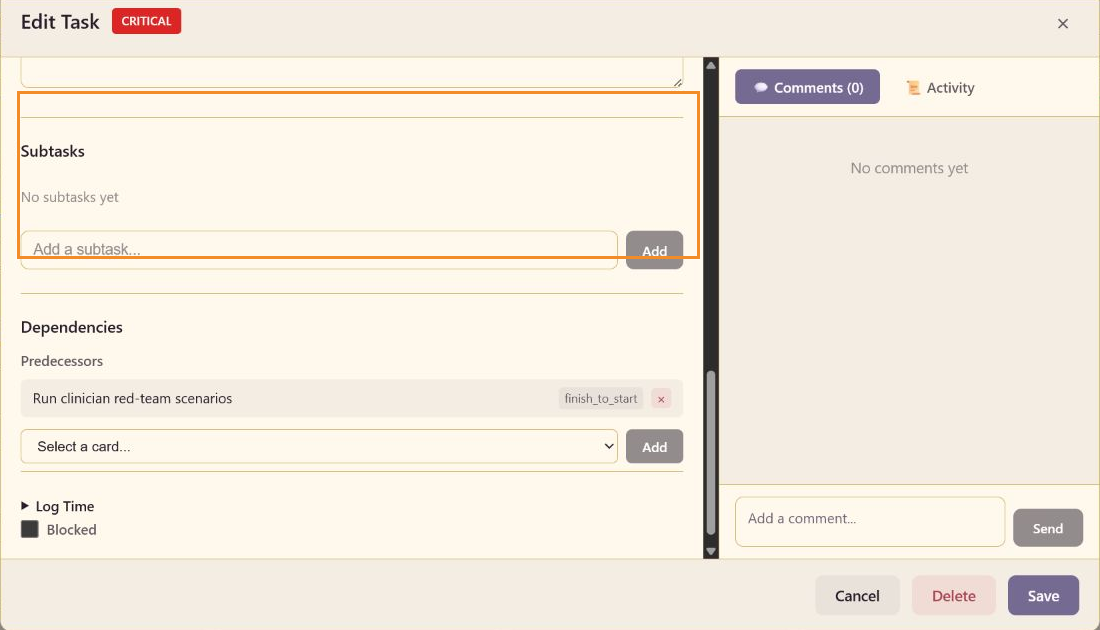Click the No subtasks yet text
The image size is (1100, 630).
[69, 197]
